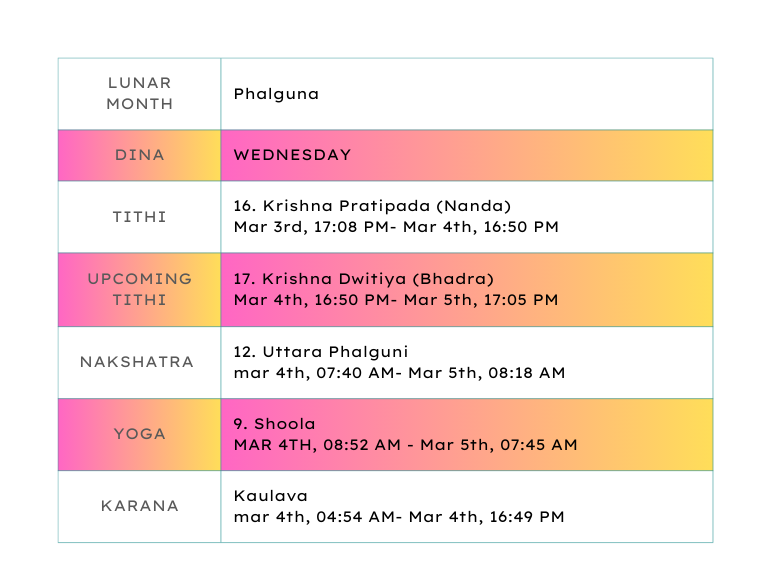Click the nakshatra start time 07:40 AM
The height and width of the screenshot is (576, 768).
pos(338,373)
